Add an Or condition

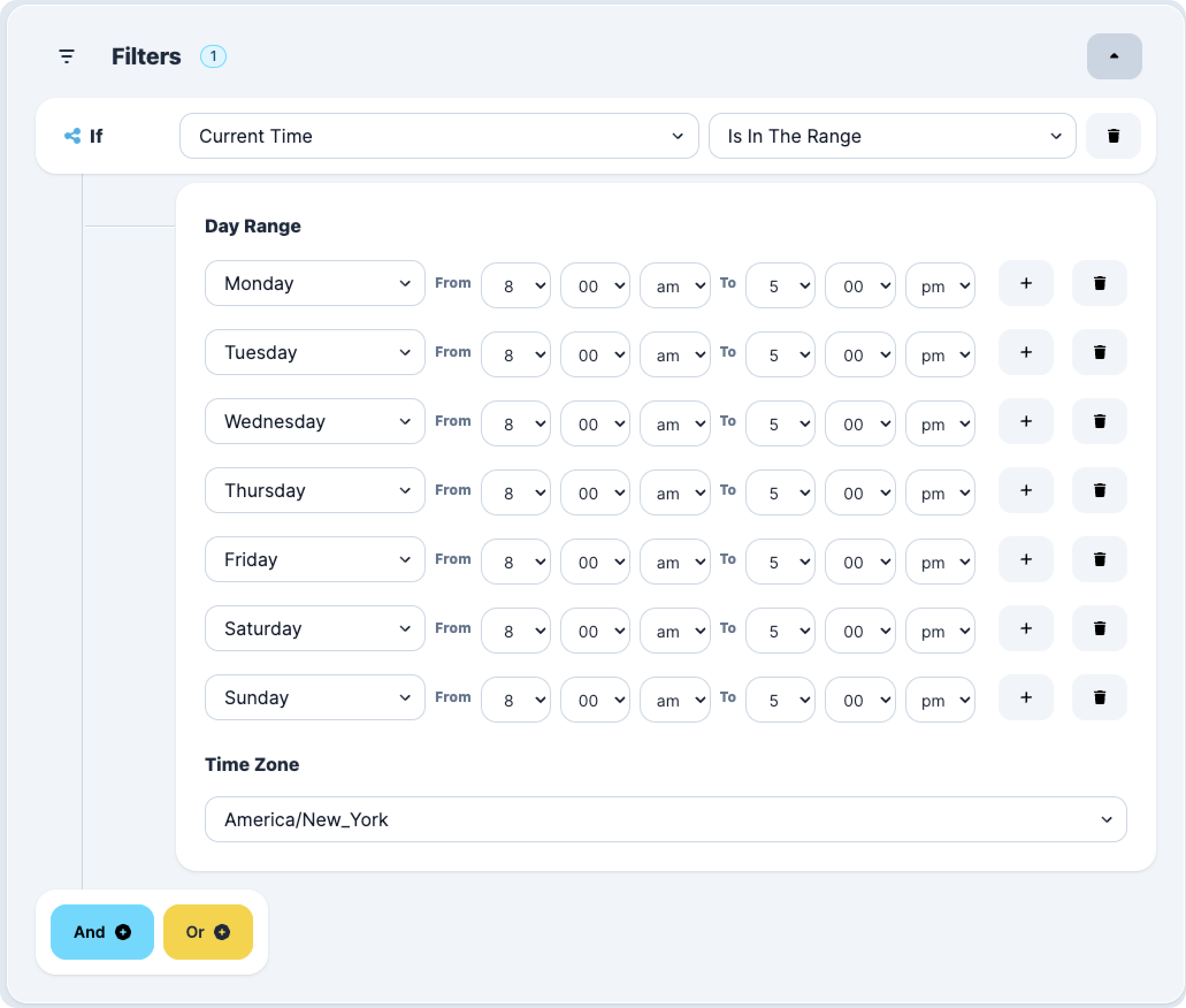[x=208, y=932]
